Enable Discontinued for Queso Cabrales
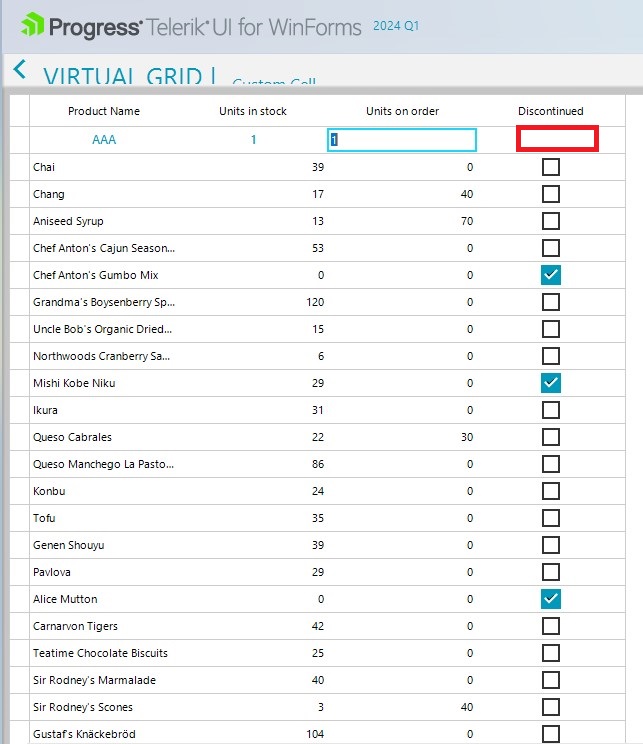Image resolution: width=643 pixels, height=744 pixels. 550,437
